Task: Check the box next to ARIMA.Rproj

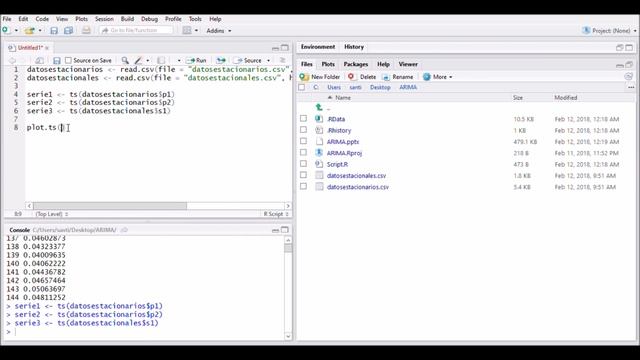Action: pyautogui.click(x=303, y=152)
